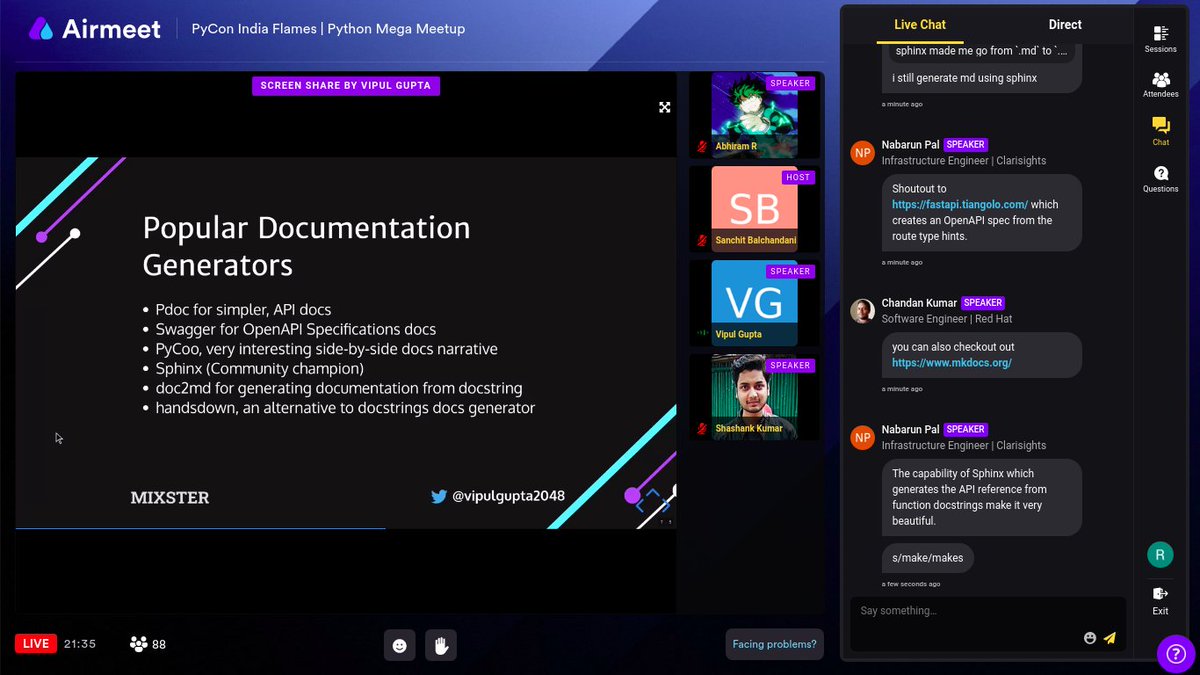Viewport: 1200px width, 675px height.
Task: Click the Twitter bird icon on slide
Action: point(438,496)
